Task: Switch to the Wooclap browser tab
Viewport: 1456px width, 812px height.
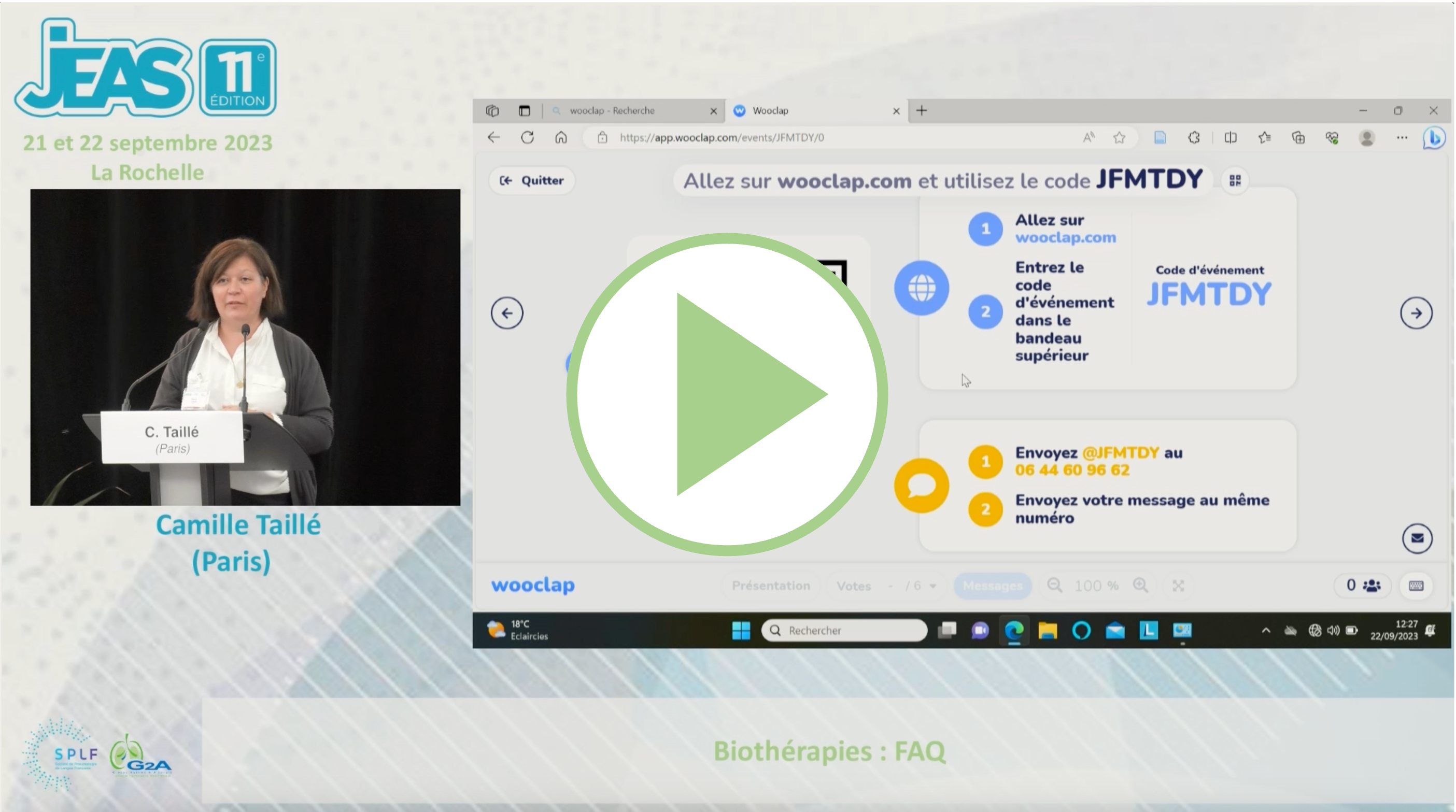Action: 817,111
